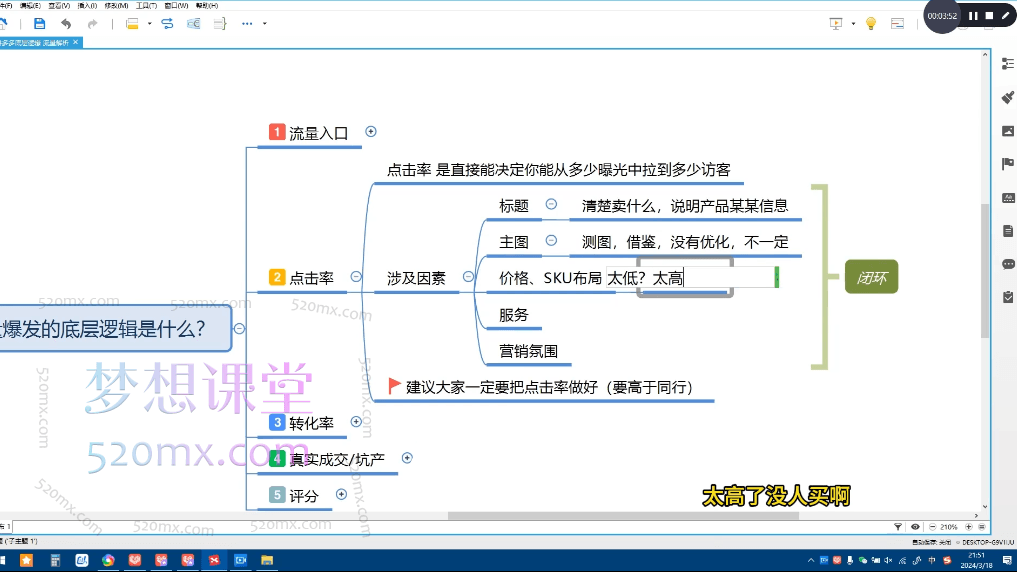
Task: Zoom in with the plus button
Action: [x=968, y=527]
